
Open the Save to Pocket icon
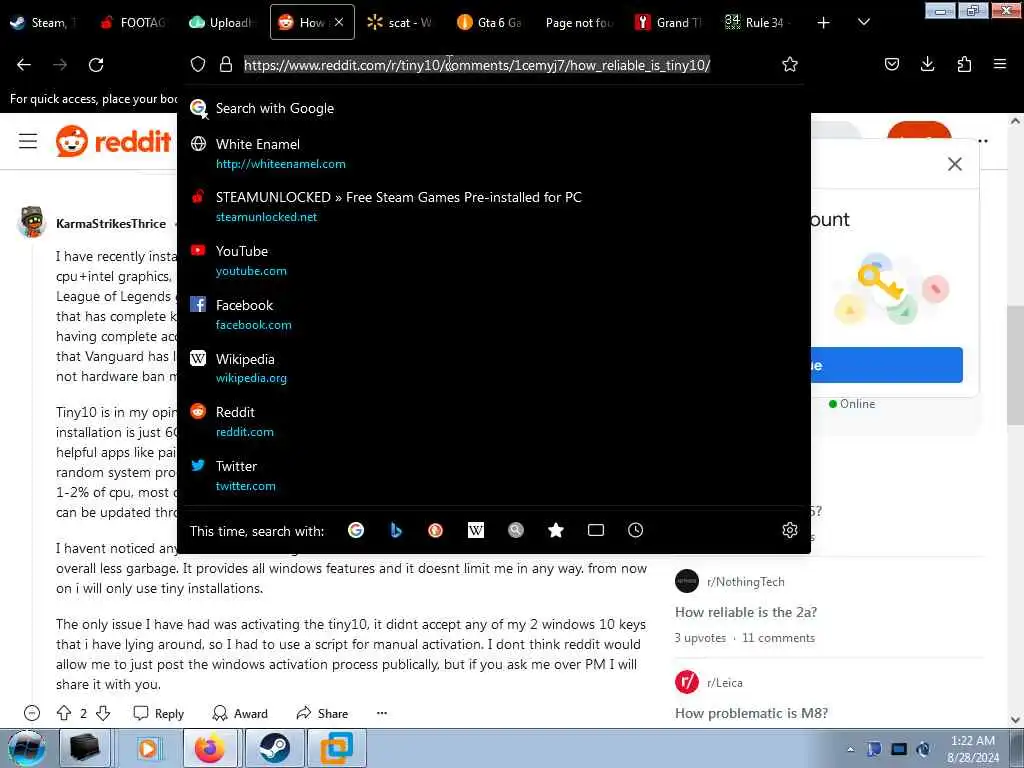point(891,64)
